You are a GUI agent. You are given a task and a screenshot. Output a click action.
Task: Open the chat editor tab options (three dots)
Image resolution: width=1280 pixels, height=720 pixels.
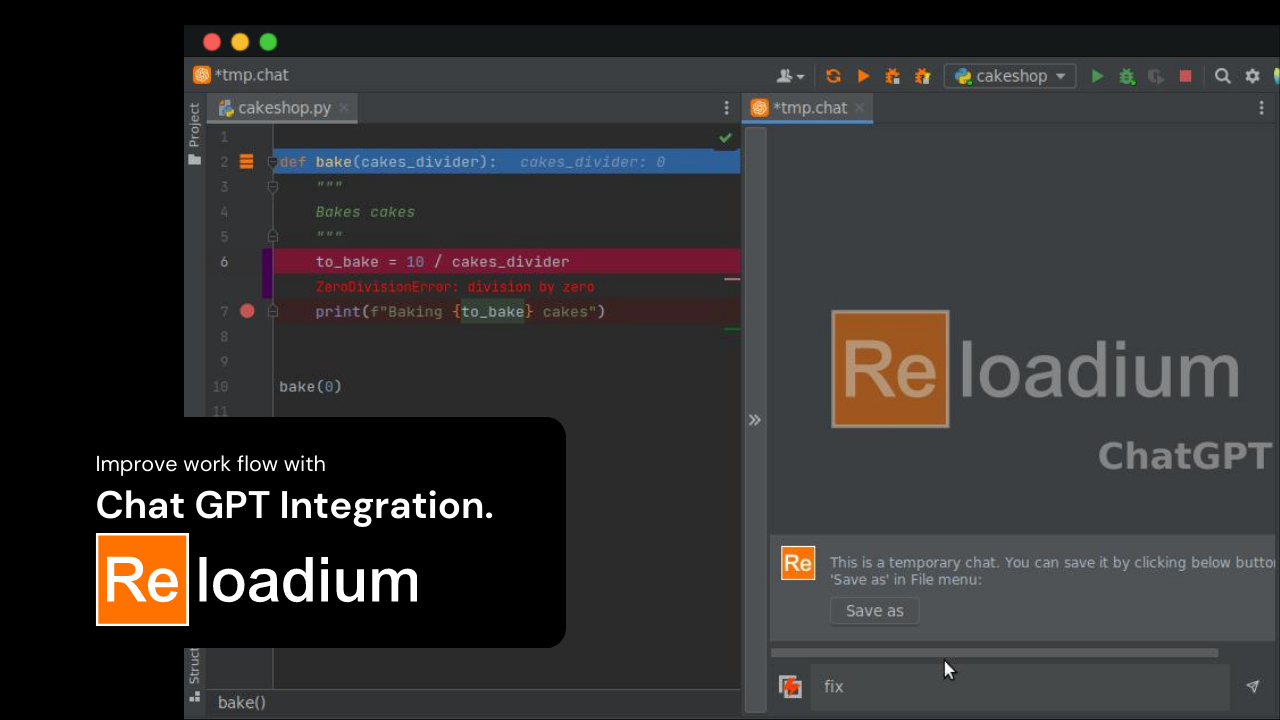coord(1259,108)
